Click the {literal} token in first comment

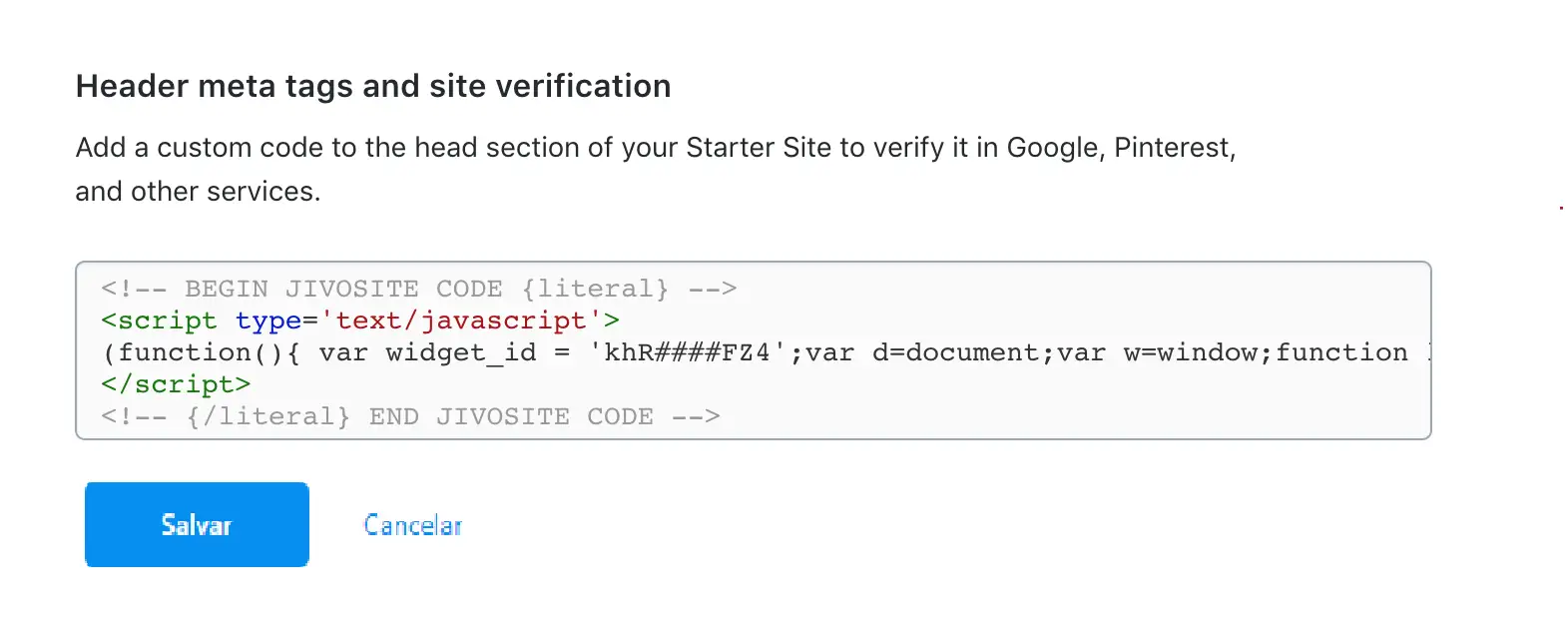[x=595, y=290]
